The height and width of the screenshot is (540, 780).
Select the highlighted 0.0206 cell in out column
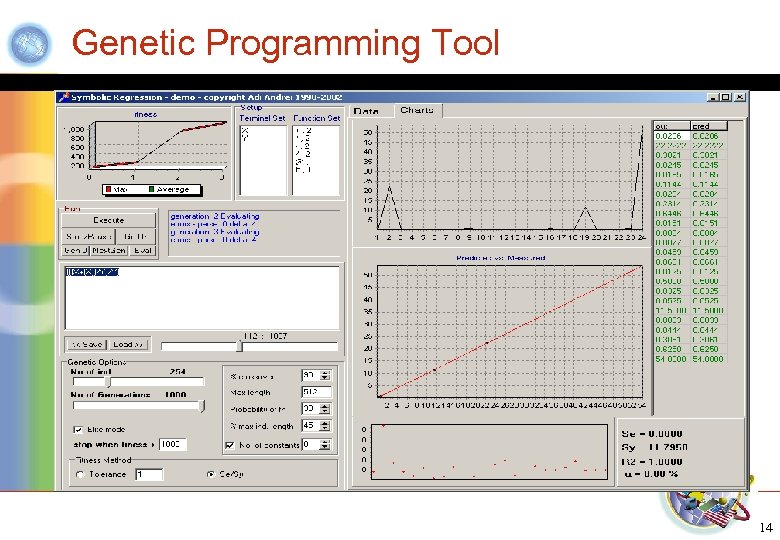click(672, 136)
